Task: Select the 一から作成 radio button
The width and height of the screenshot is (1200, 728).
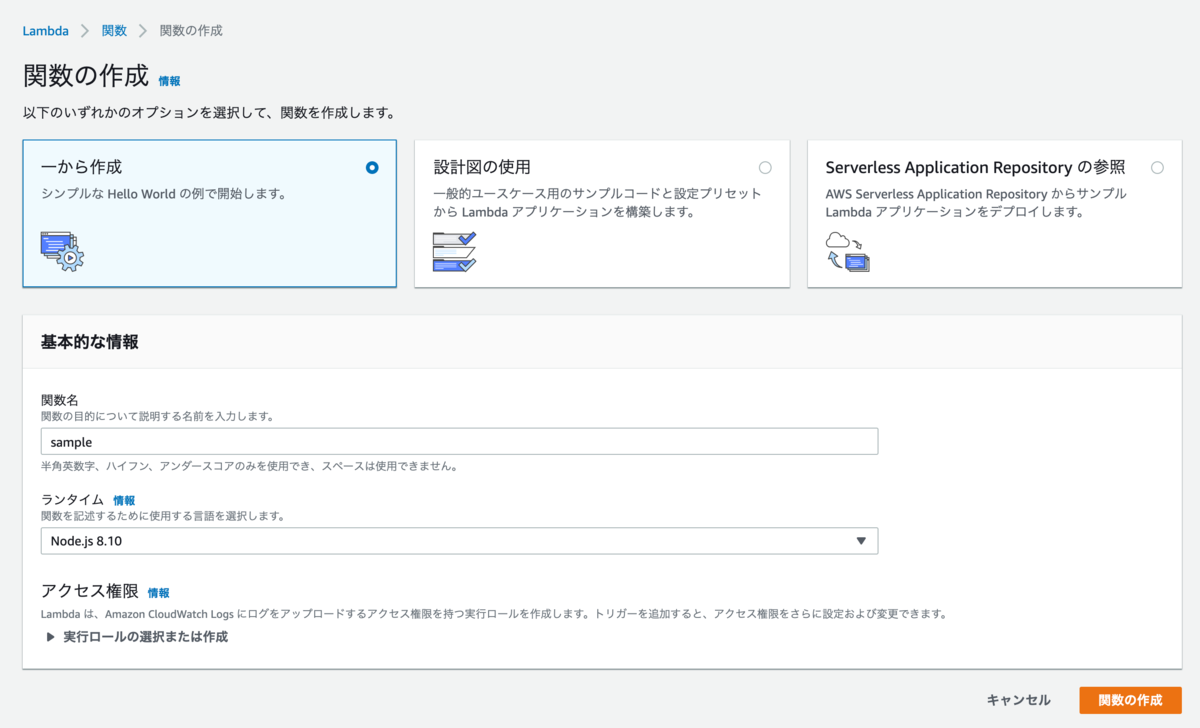Action: [371, 167]
